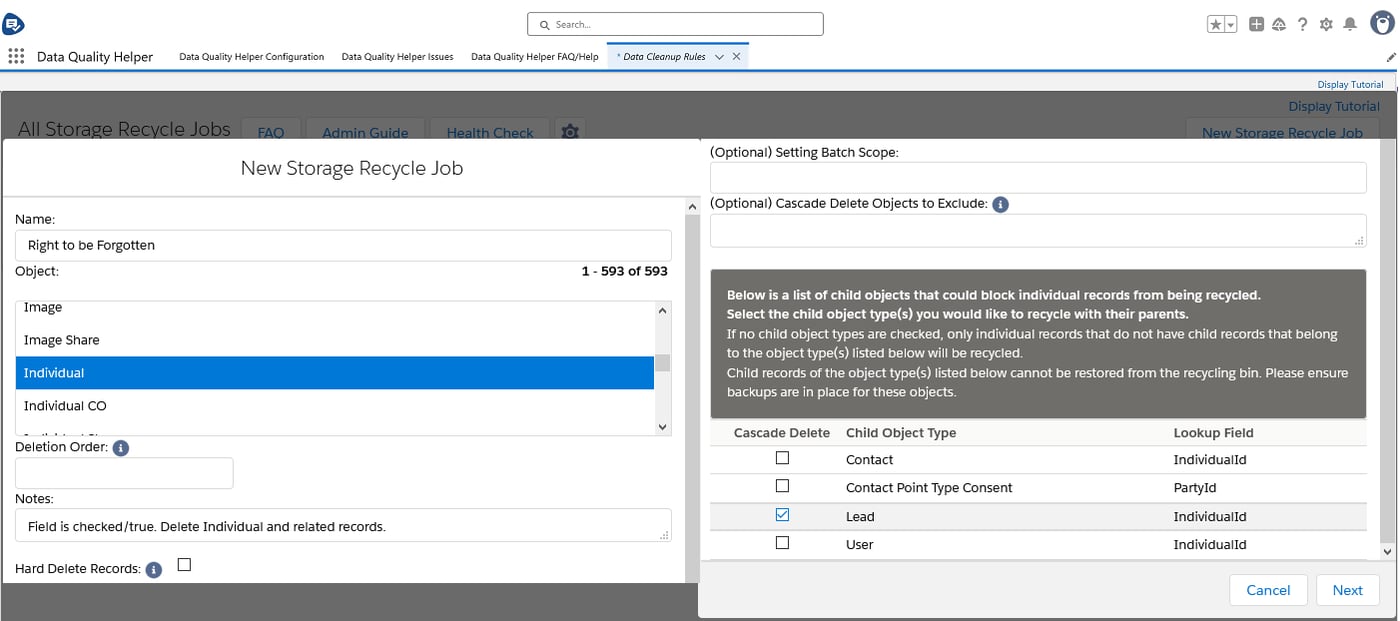Click the Object list scrollbar up arrow
Viewport: 1400px width, 621px height.
662,310
